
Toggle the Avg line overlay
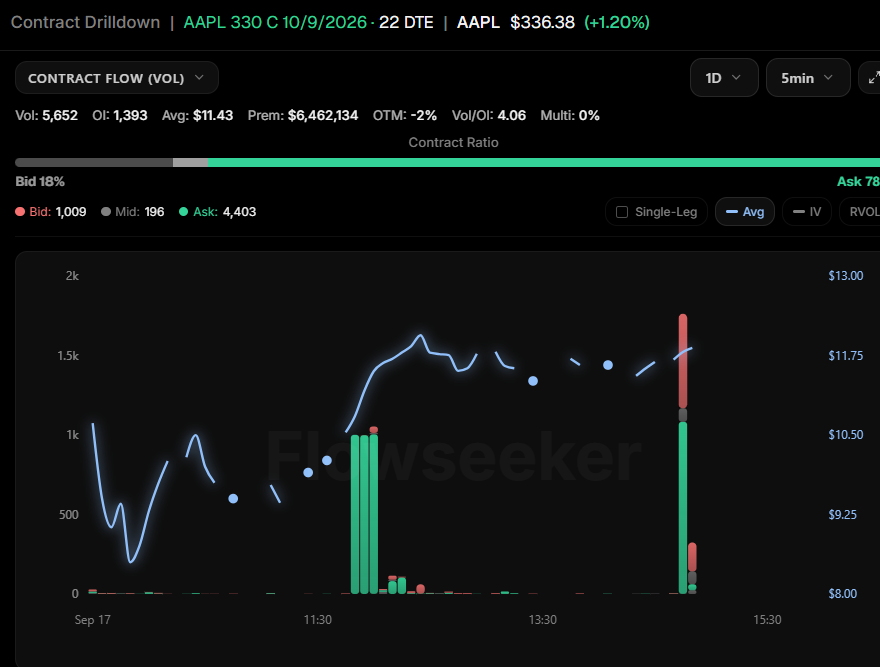pyautogui.click(x=745, y=212)
